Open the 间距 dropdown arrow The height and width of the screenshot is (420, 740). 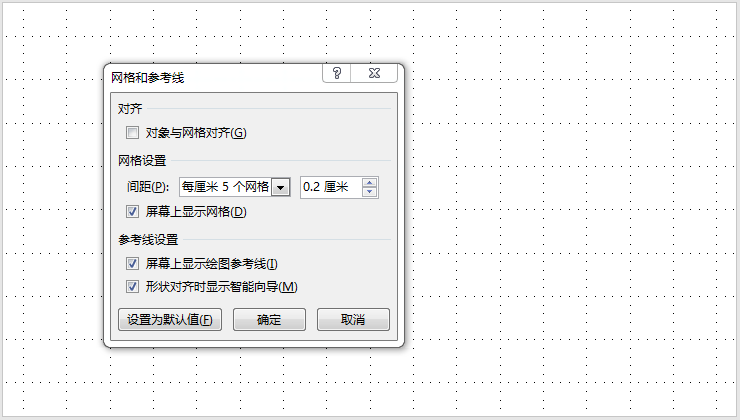point(281,187)
